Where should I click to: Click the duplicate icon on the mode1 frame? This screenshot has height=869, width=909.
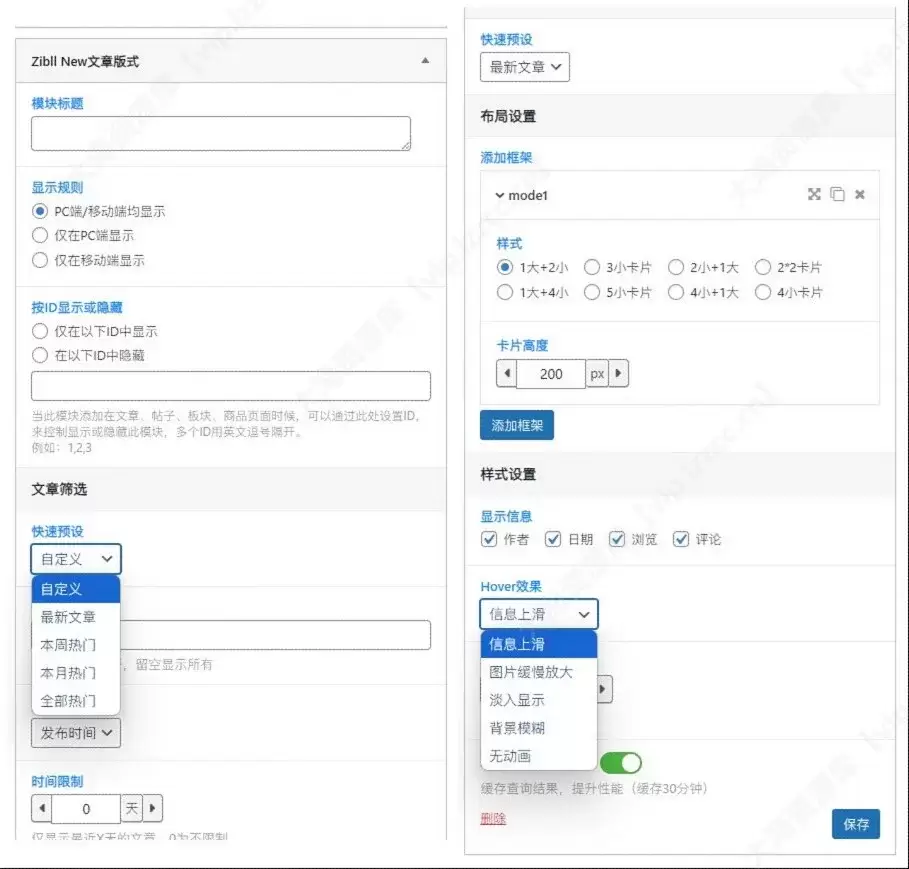pyautogui.click(x=837, y=195)
